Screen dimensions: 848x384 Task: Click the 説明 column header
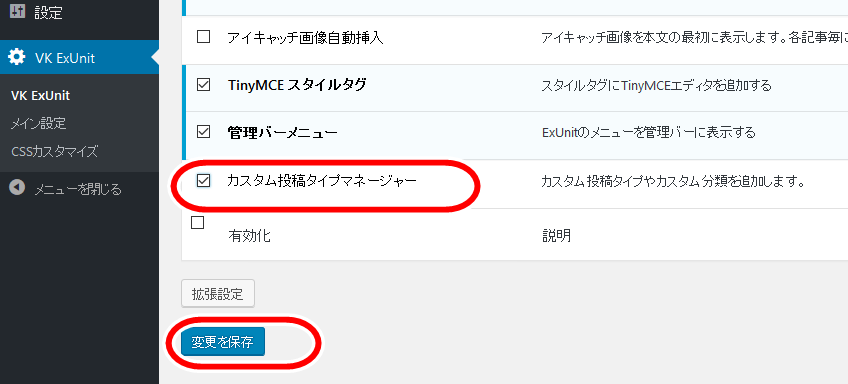[x=556, y=236]
